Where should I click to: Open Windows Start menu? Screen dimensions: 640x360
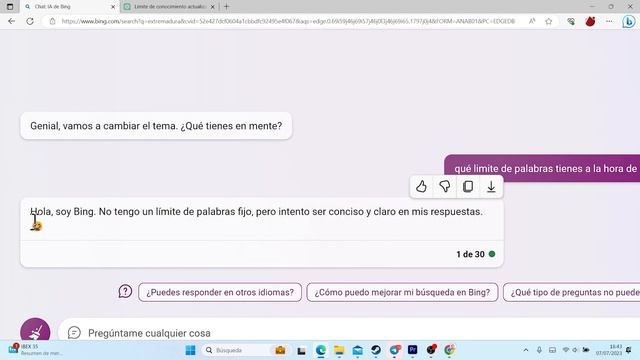pos(190,350)
